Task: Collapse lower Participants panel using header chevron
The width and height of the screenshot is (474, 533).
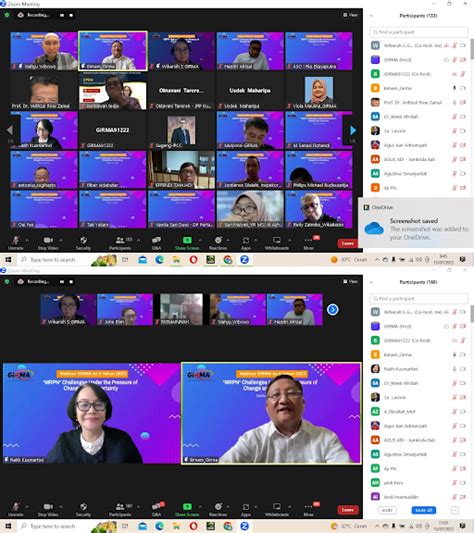Action: point(371,282)
